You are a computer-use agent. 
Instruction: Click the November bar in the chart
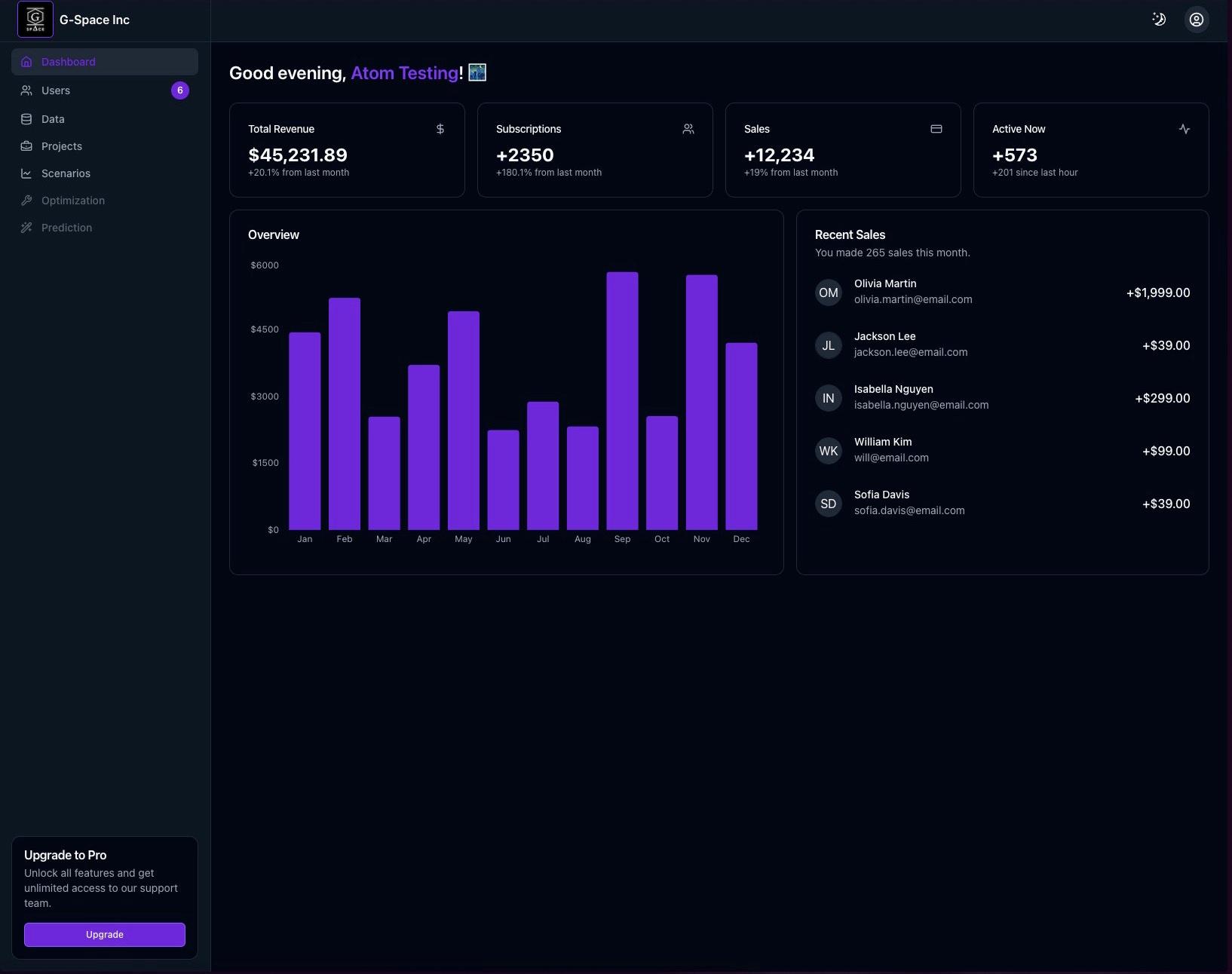[702, 403]
